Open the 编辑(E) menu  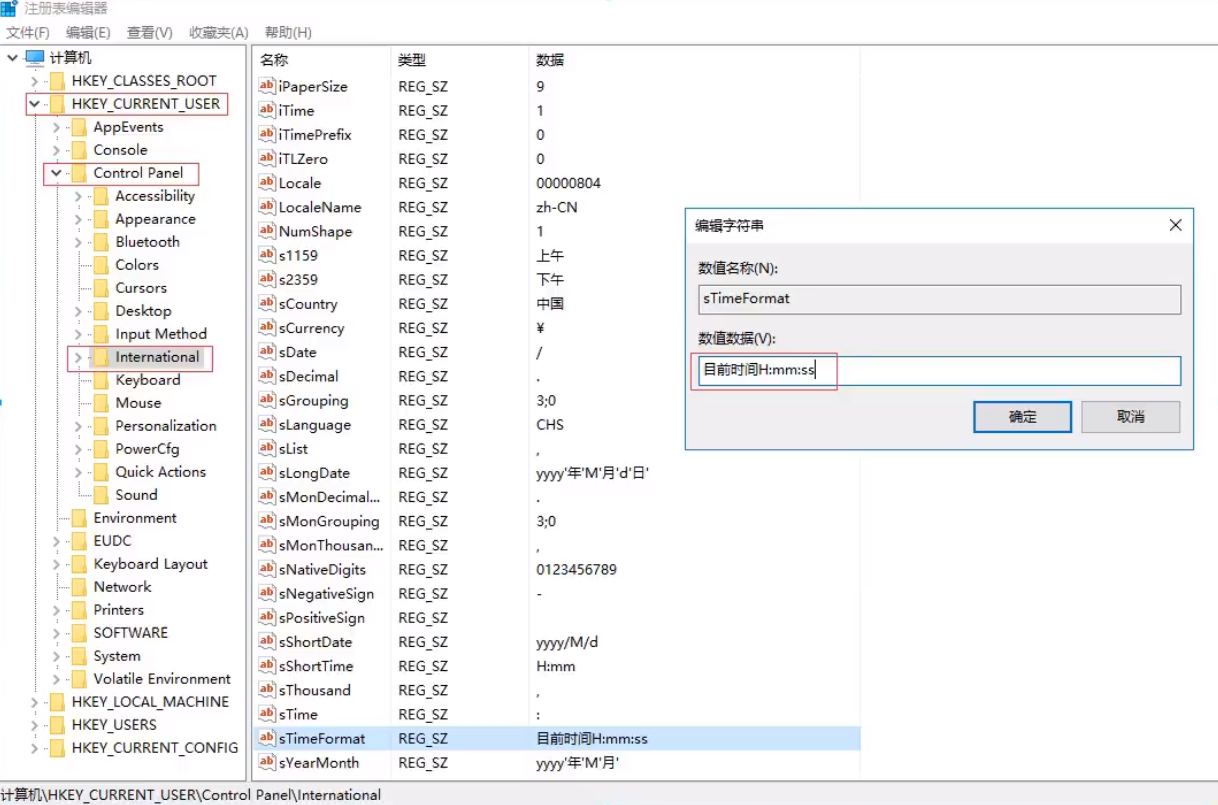click(x=88, y=33)
